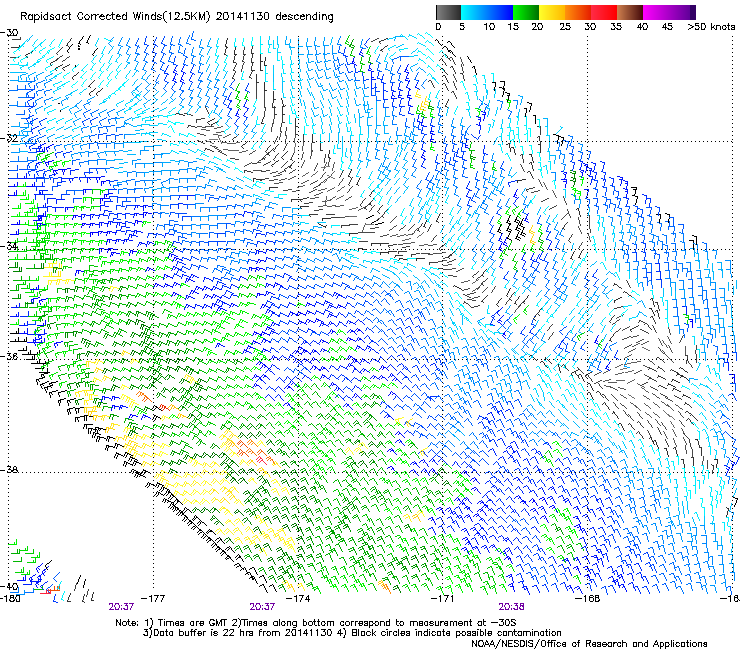Click the "20:37" time label beside -177

click(x=121, y=607)
